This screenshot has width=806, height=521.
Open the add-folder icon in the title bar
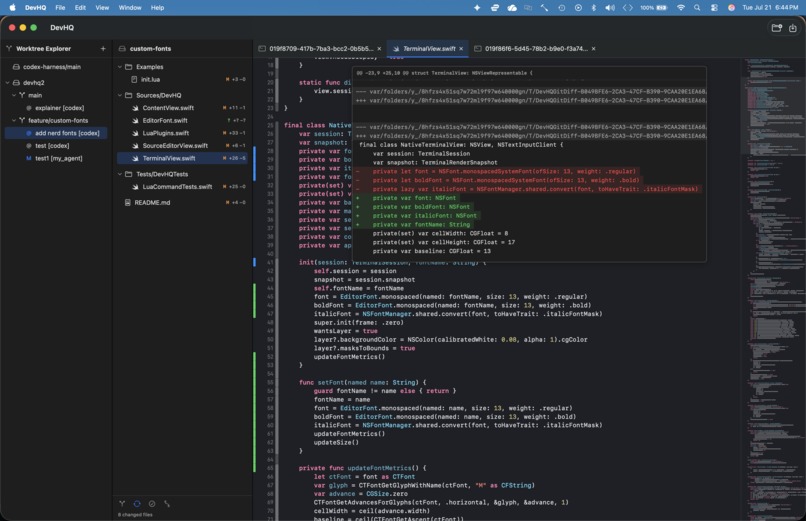click(777, 28)
